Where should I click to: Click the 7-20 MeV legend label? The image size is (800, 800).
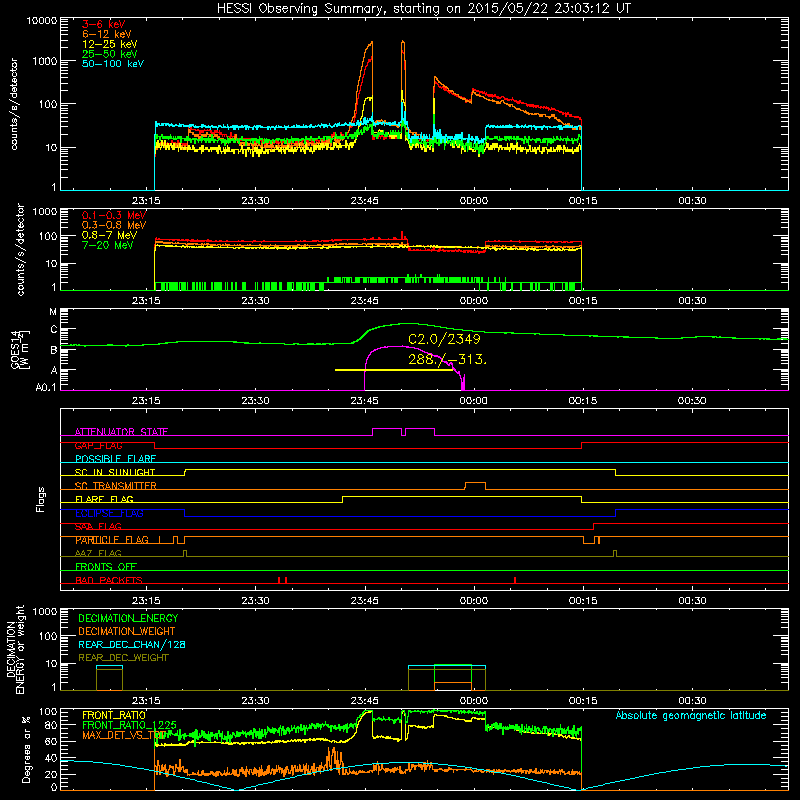[x=108, y=245]
